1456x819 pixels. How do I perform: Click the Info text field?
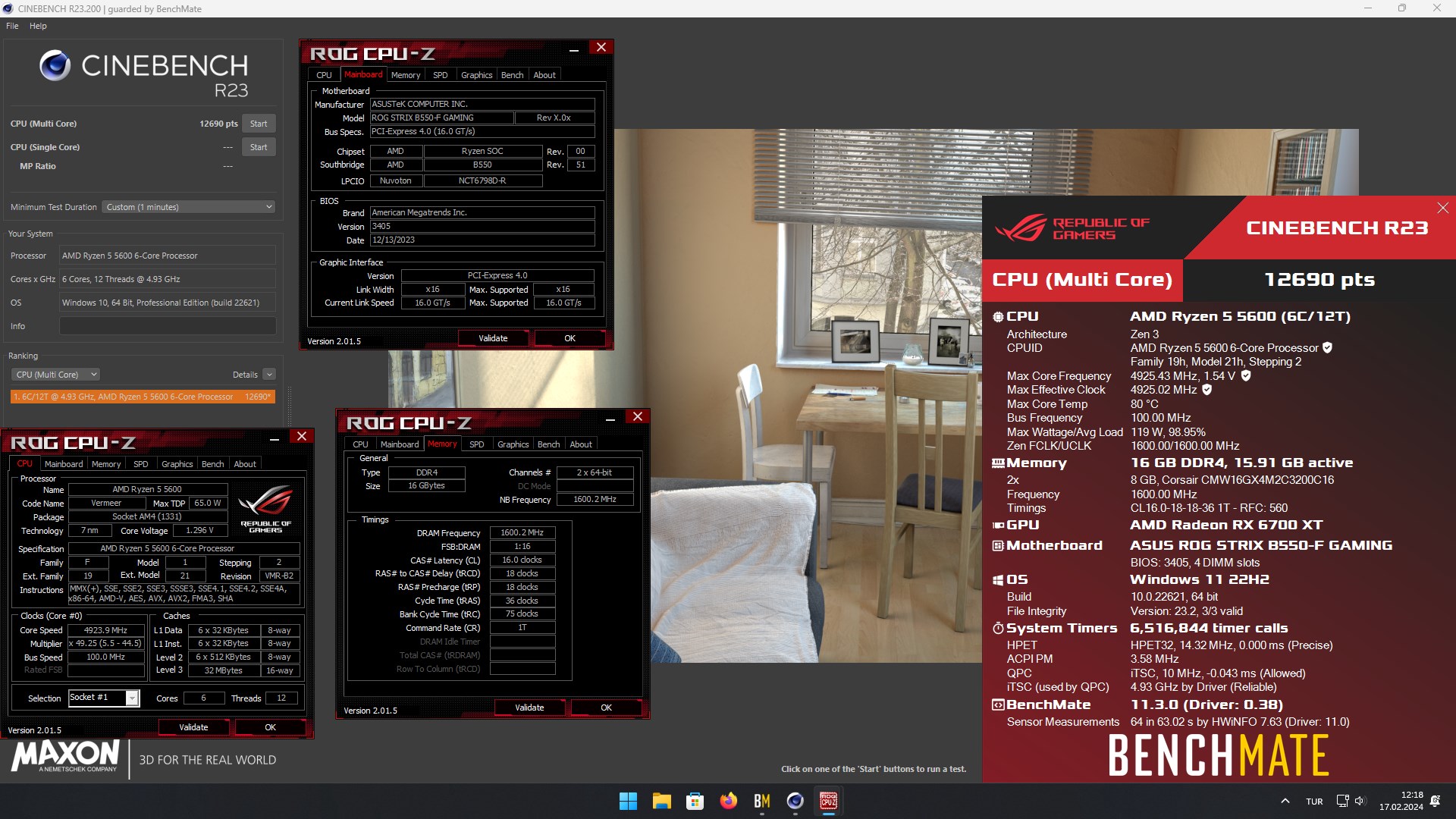click(x=168, y=326)
